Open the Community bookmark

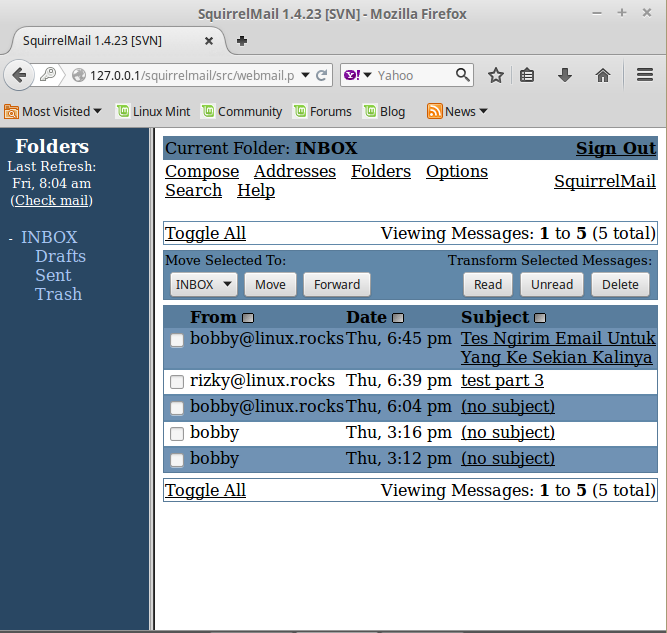[242, 111]
